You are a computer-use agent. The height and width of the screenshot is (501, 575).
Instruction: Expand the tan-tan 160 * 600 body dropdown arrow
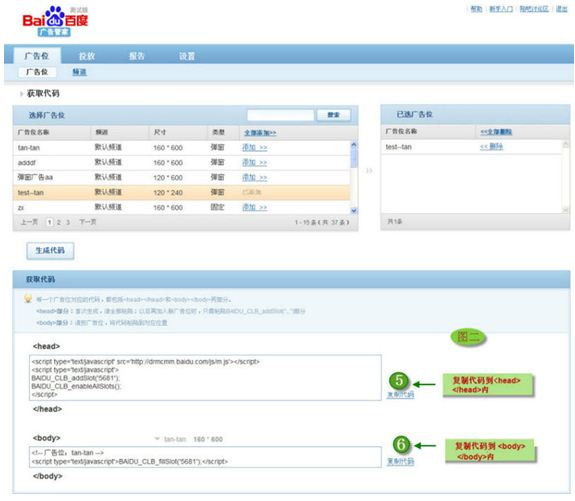[x=157, y=439]
